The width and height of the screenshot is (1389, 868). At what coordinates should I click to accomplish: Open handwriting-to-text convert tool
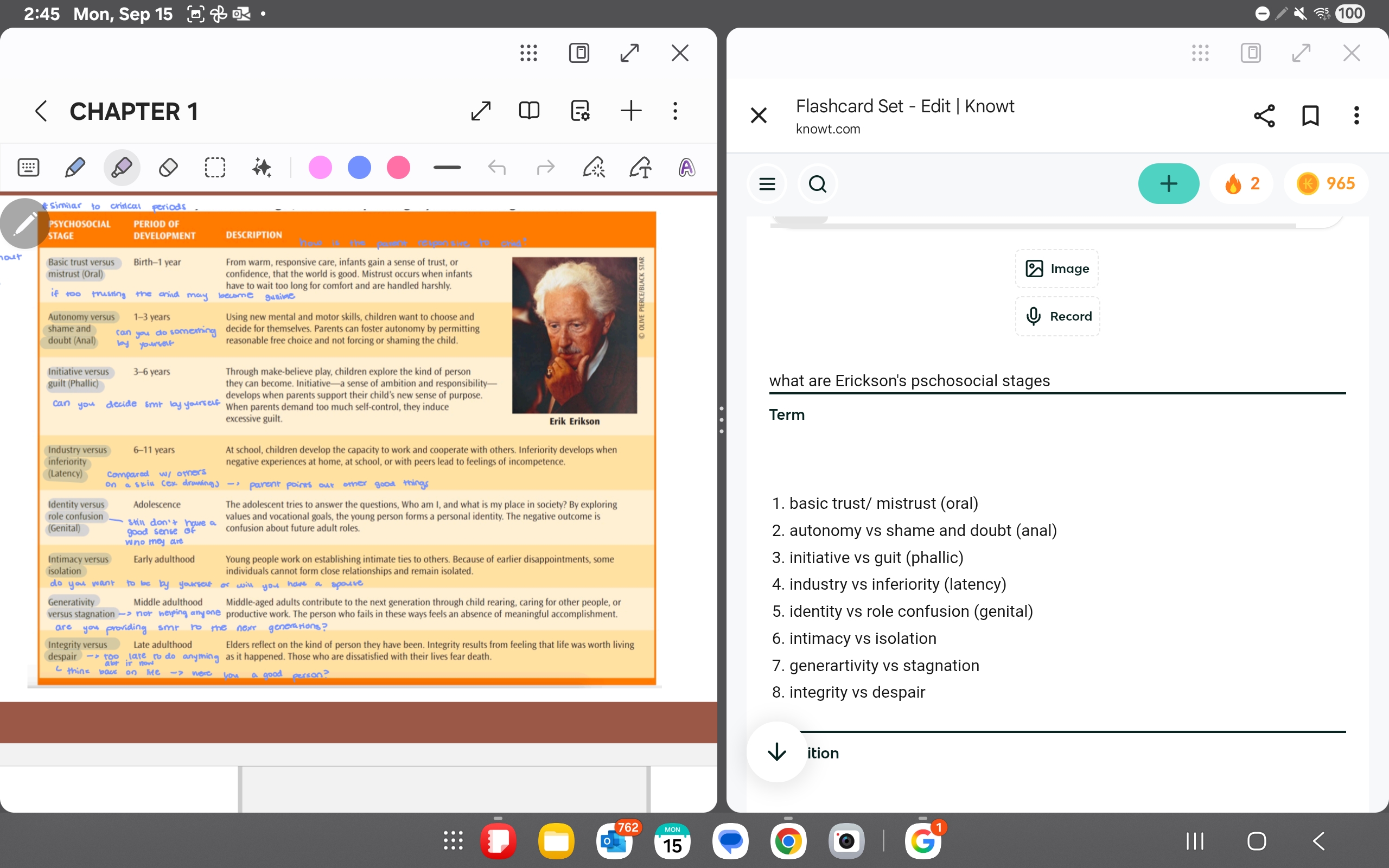pos(641,168)
